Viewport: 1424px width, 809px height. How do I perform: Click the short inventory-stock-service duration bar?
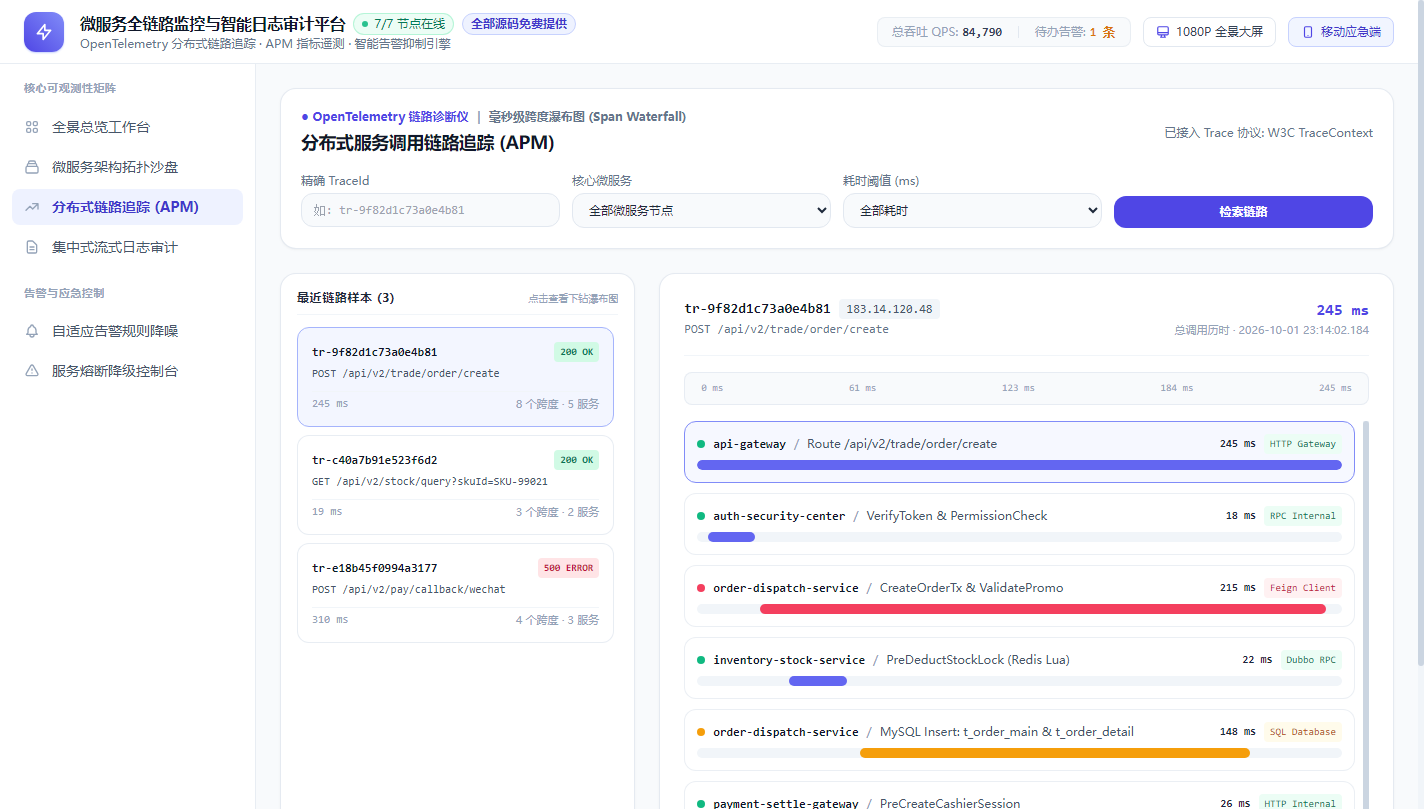tap(818, 681)
